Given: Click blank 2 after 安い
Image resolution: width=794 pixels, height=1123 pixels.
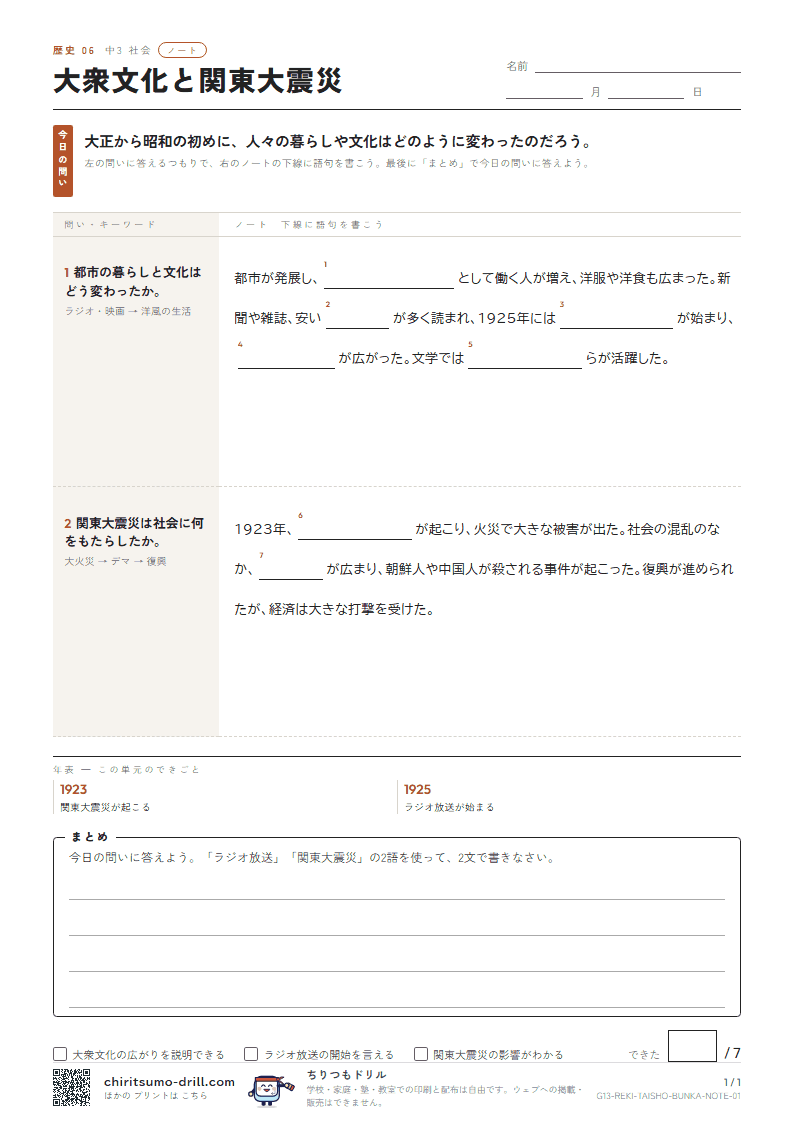Looking at the screenshot, I should point(357,319).
